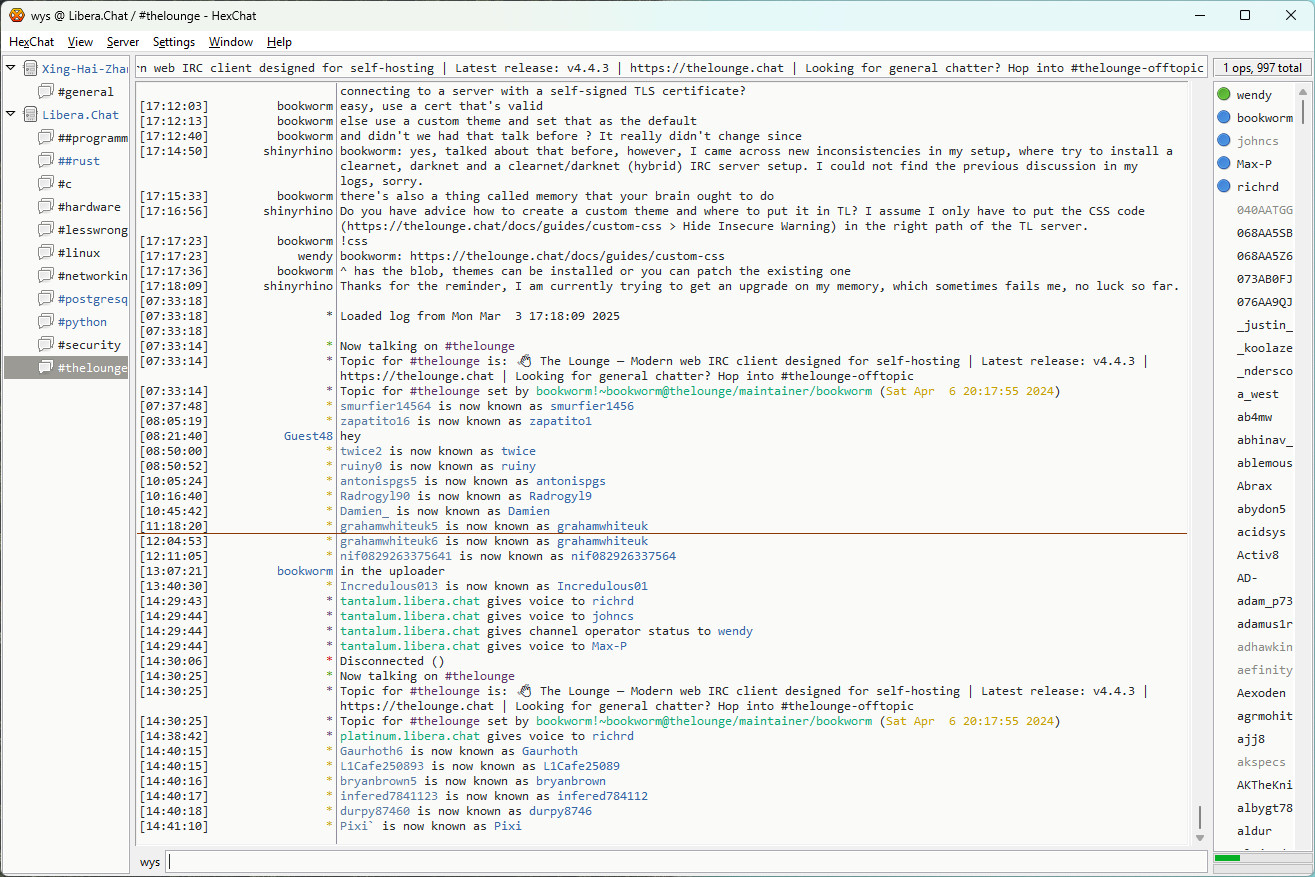
Task: Click the ##rust channel icon
Action: 46,161
